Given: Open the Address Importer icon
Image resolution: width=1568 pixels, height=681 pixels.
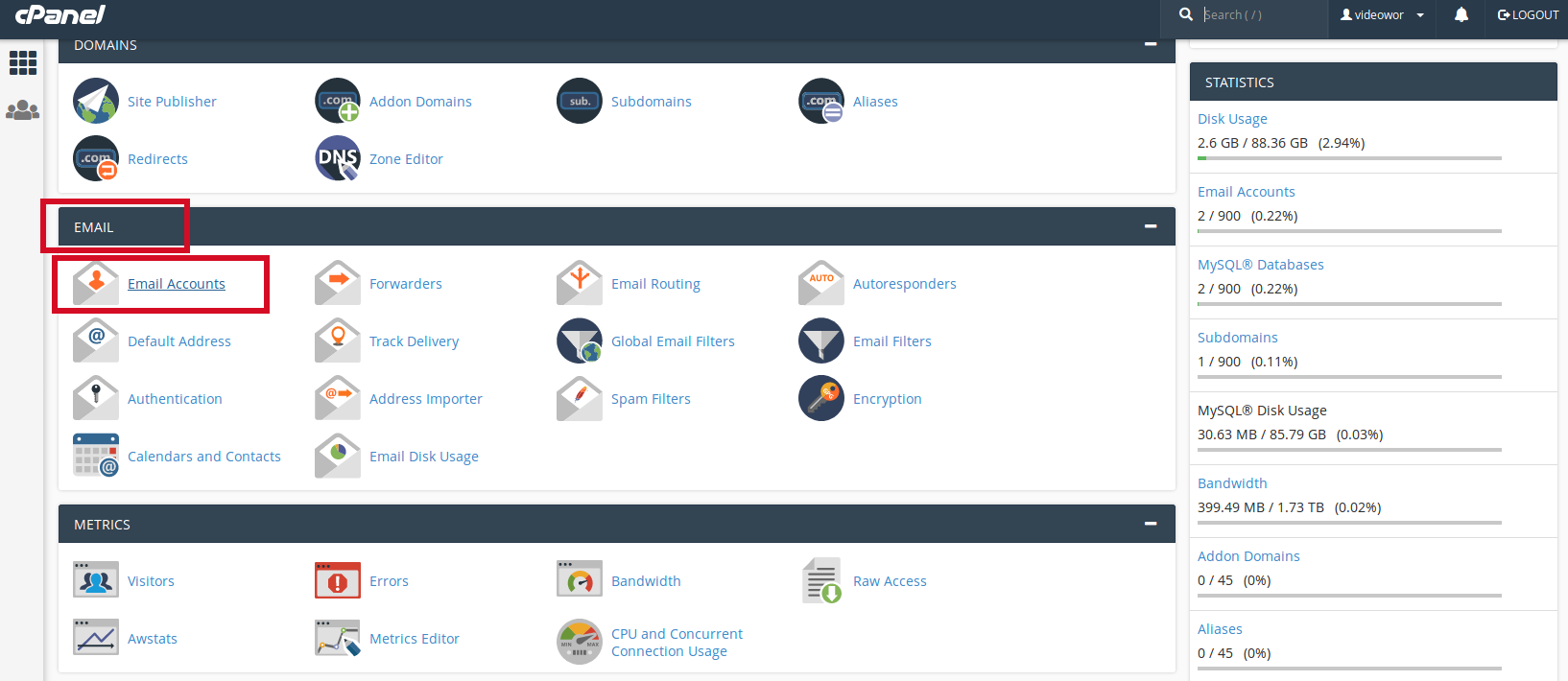Looking at the screenshot, I should (x=338, y=398).
